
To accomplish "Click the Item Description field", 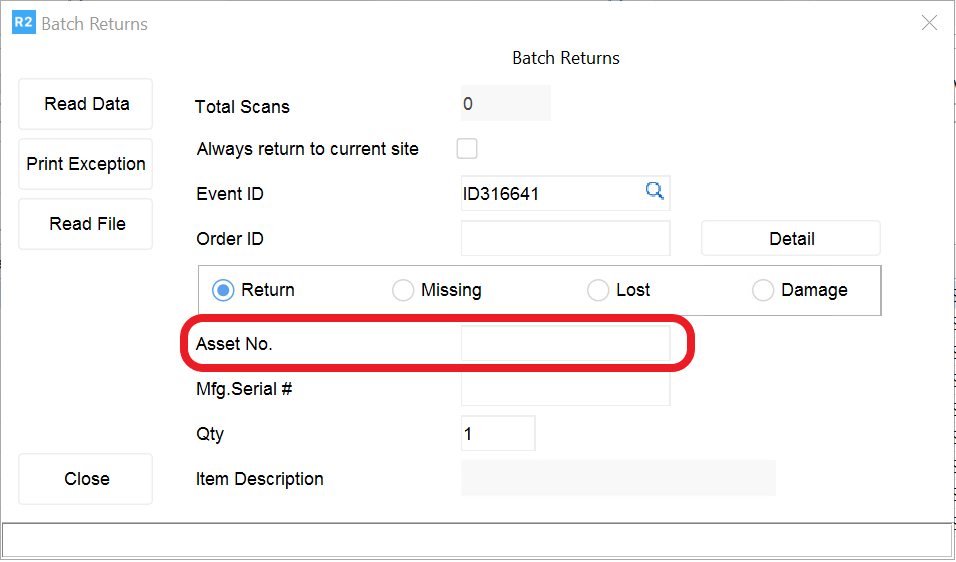I will pos(618,479).
